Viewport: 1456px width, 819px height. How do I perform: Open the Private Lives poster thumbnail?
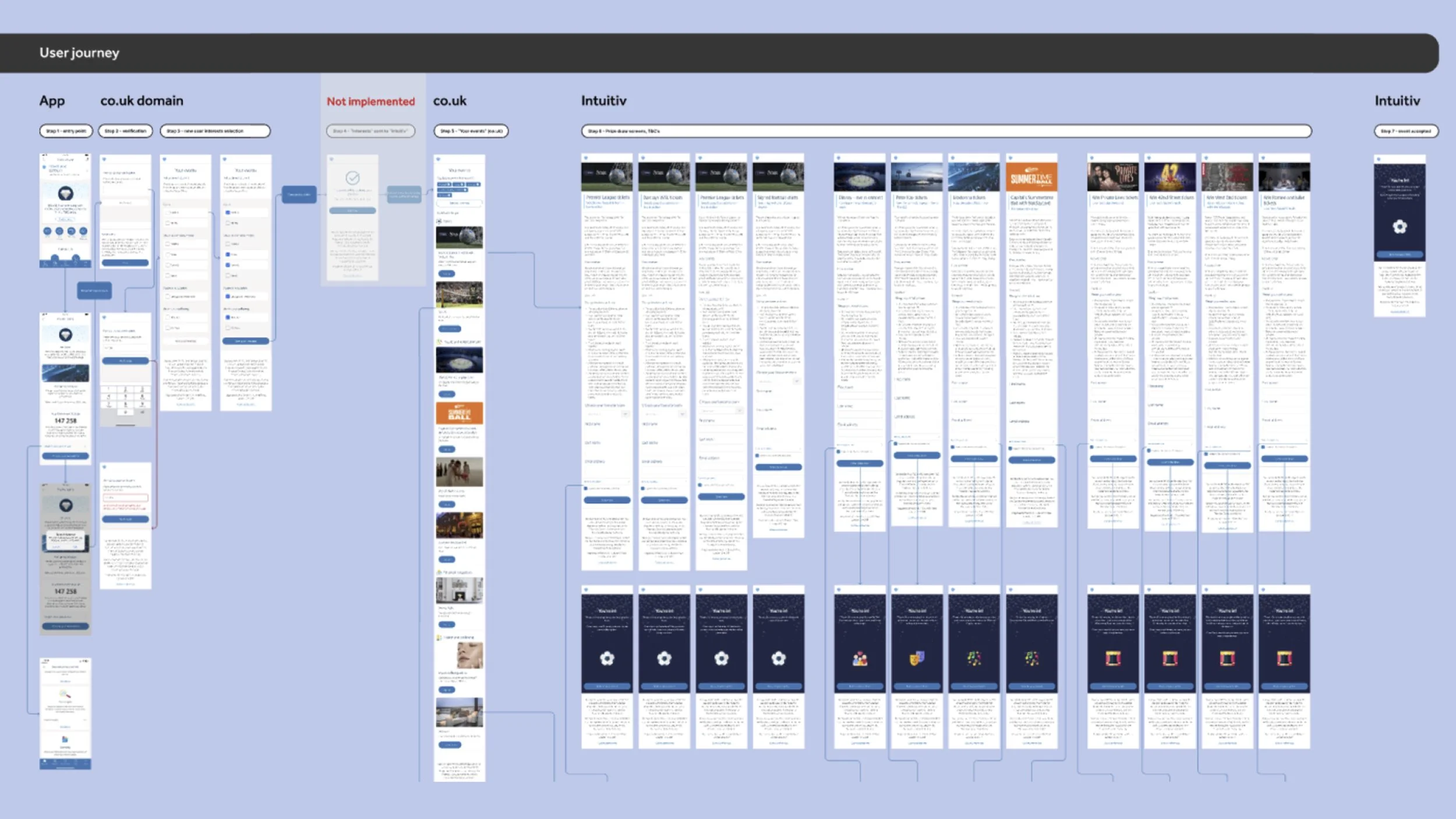click(1113, 177)
